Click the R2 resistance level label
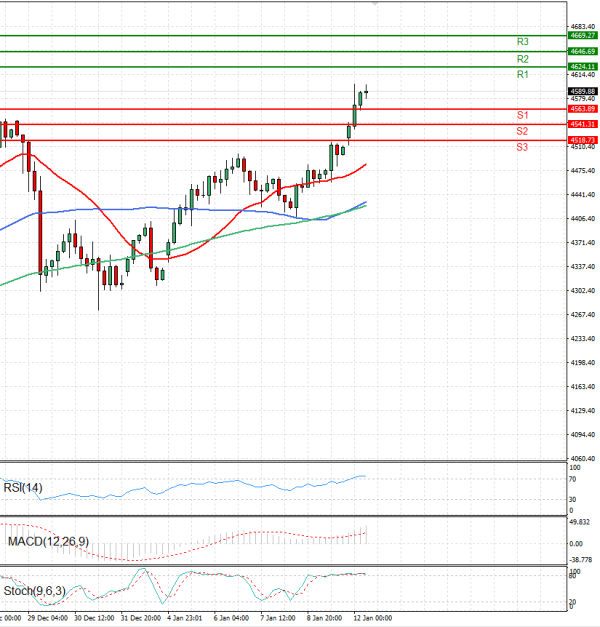Viewport: 600px width, 627px height. click(522, 59)
